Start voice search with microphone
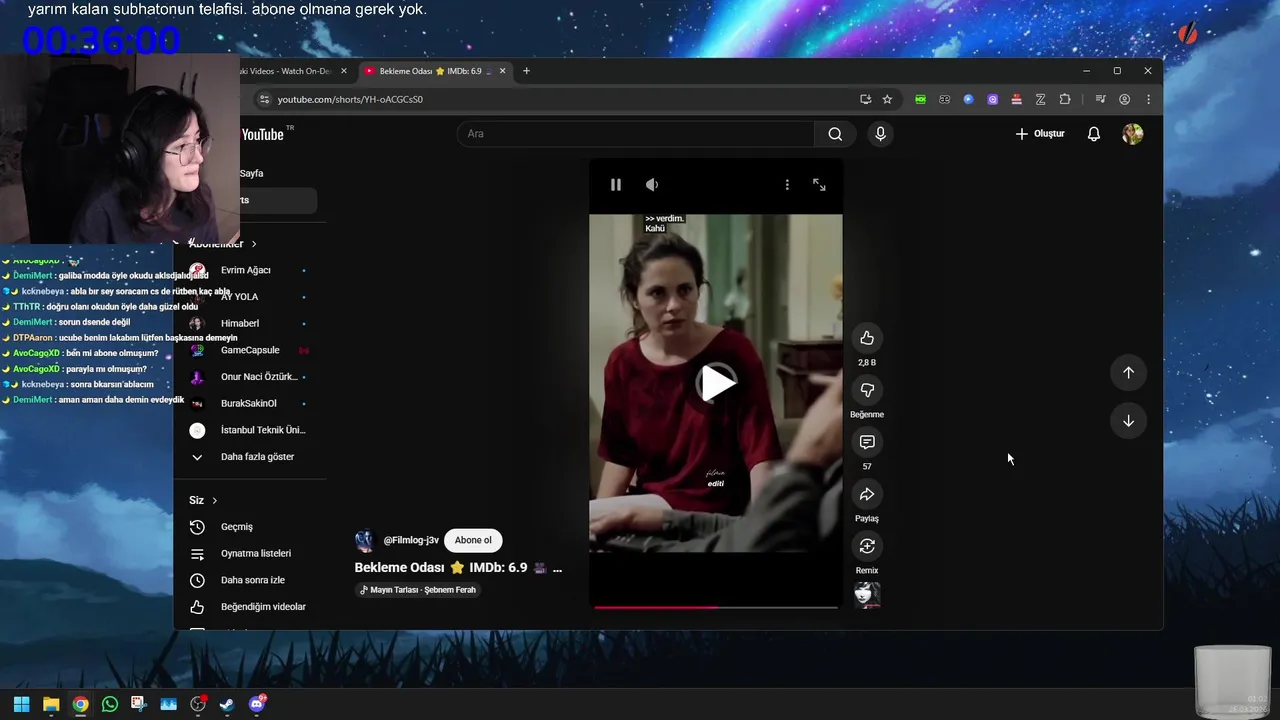 point(880,134)
